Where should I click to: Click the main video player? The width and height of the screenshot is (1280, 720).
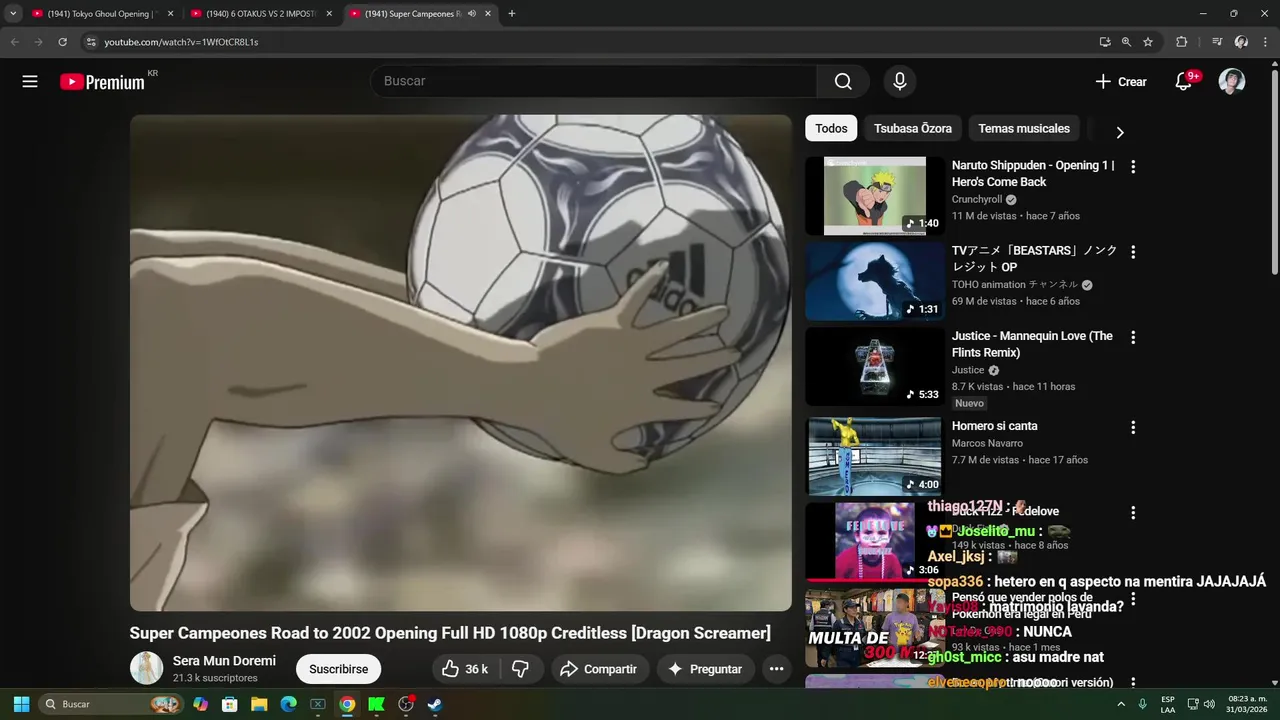[460, 363]
